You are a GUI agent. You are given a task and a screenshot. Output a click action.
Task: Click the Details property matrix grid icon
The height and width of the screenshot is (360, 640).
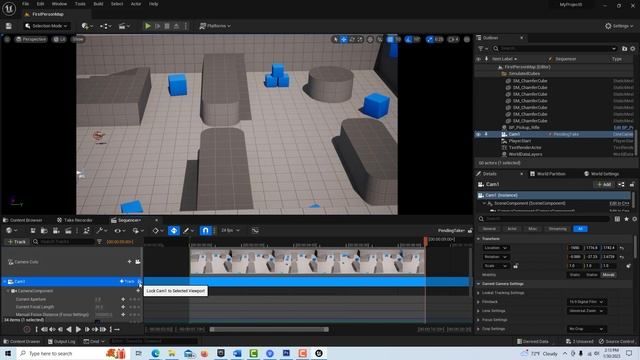(x=617, y=219)
